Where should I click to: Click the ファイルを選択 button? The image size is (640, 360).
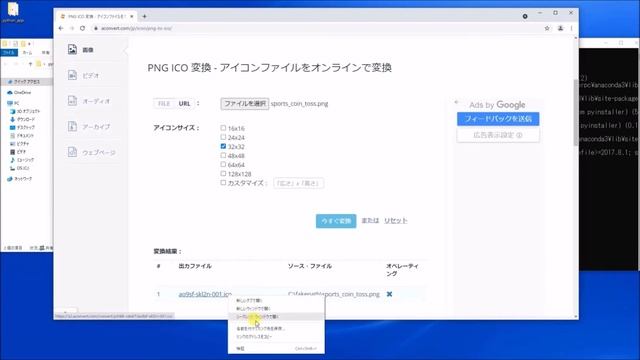(x=244, y=104)
